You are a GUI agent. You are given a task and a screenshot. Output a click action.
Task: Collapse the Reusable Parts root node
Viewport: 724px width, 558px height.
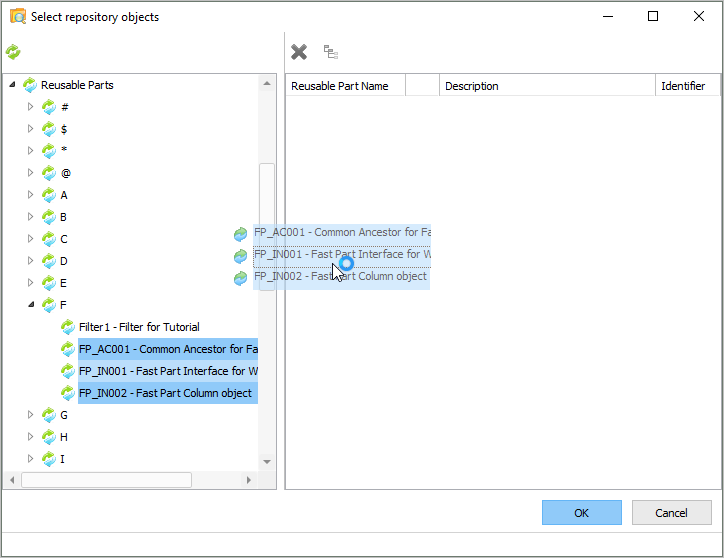(x=12, y=85)
